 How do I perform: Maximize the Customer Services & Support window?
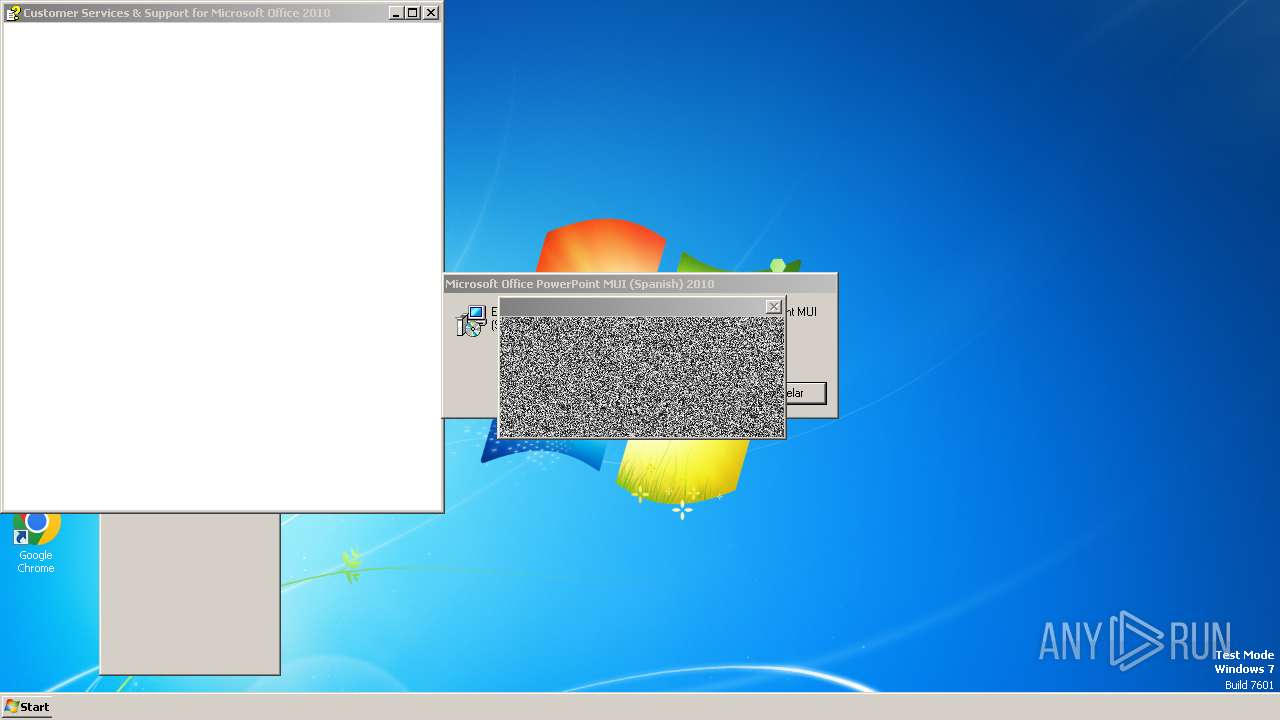tap(413, 13)
